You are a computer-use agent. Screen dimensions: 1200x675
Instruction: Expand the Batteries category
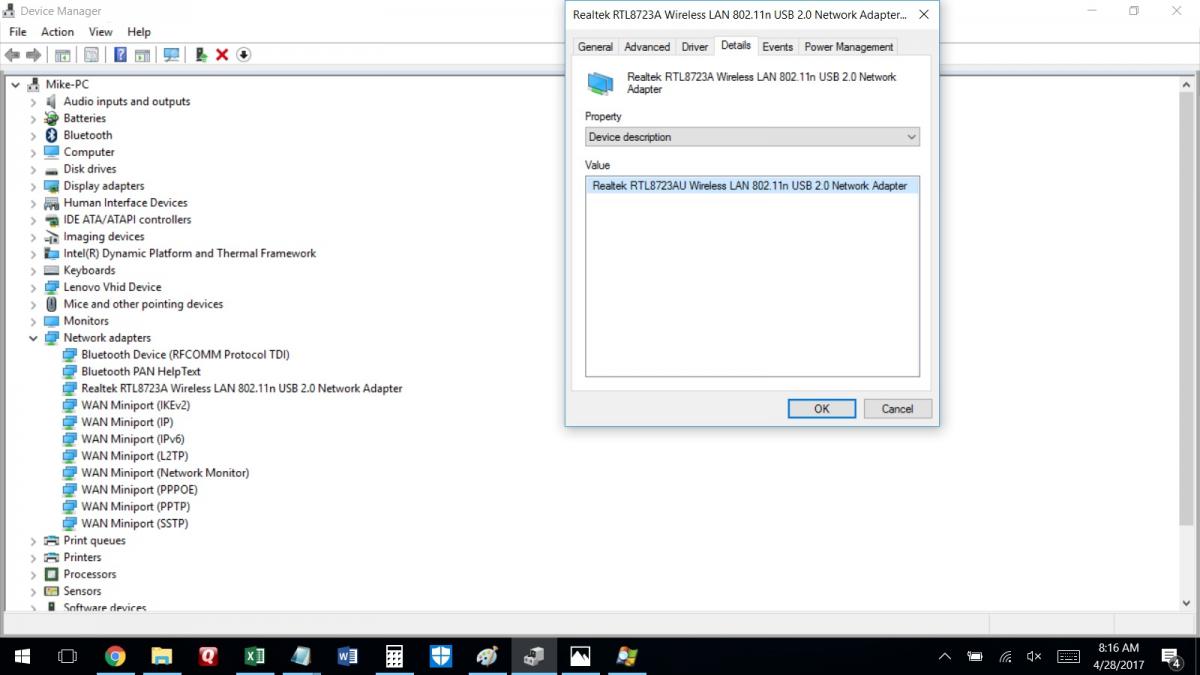pos(34,118)
